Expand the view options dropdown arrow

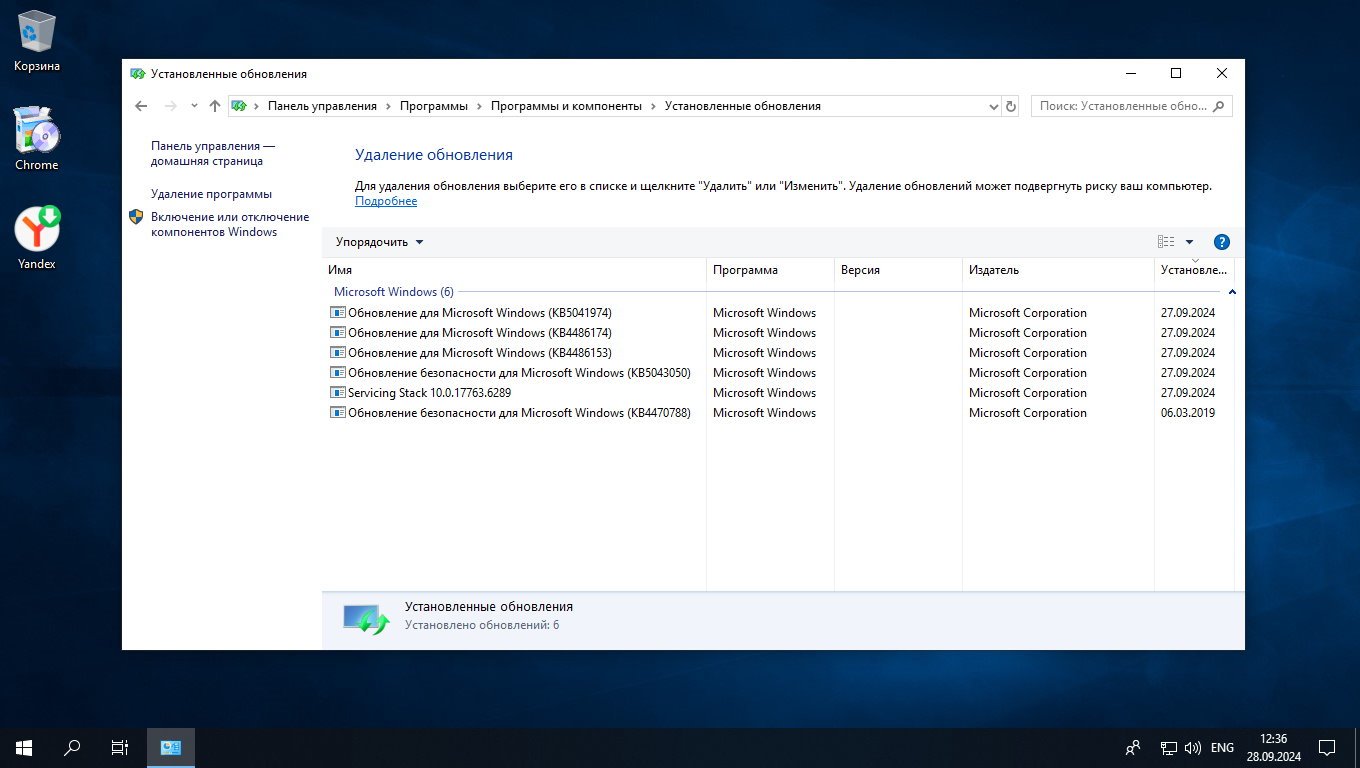(1189, 242)
